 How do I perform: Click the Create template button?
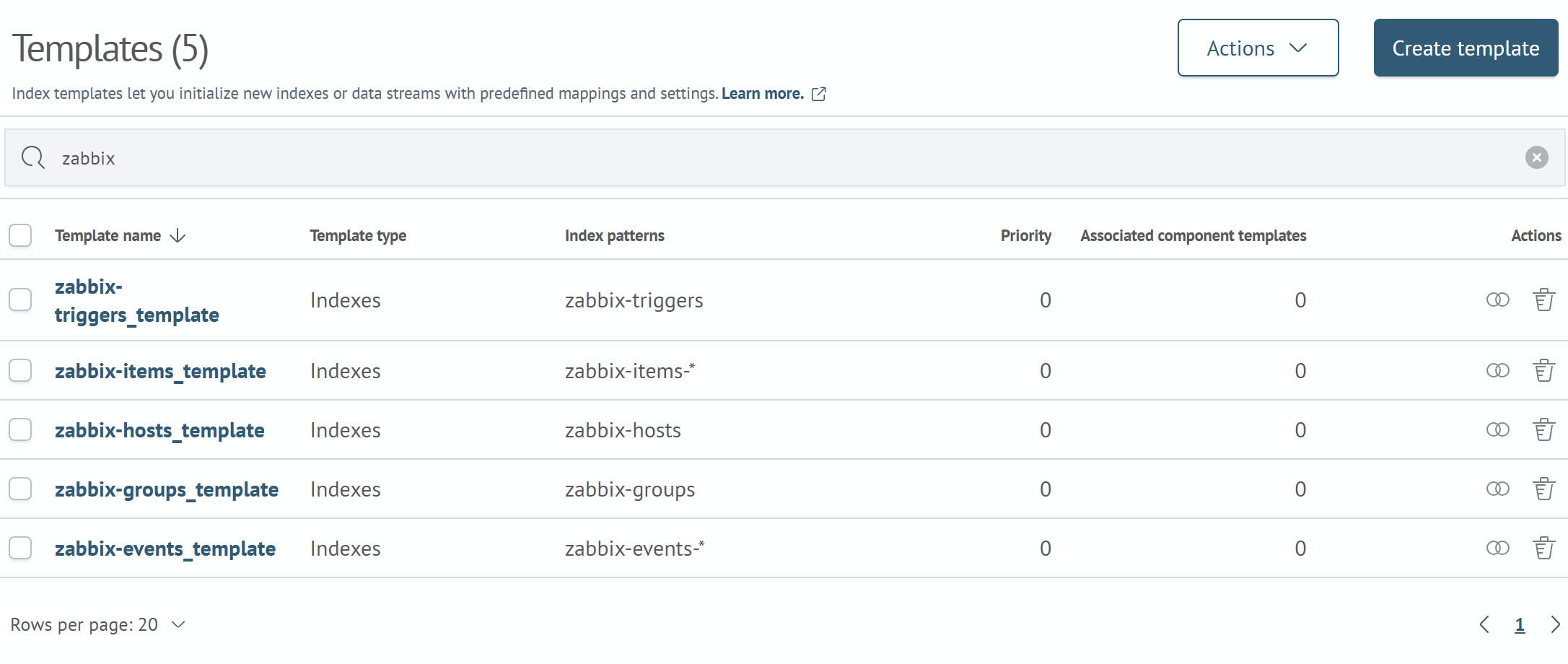(x=1466, y=48)
